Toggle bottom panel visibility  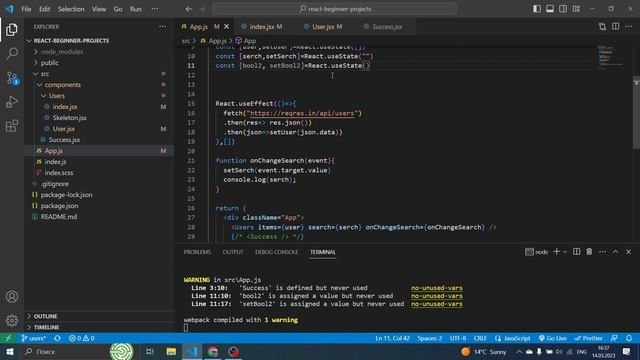point(550,9)
